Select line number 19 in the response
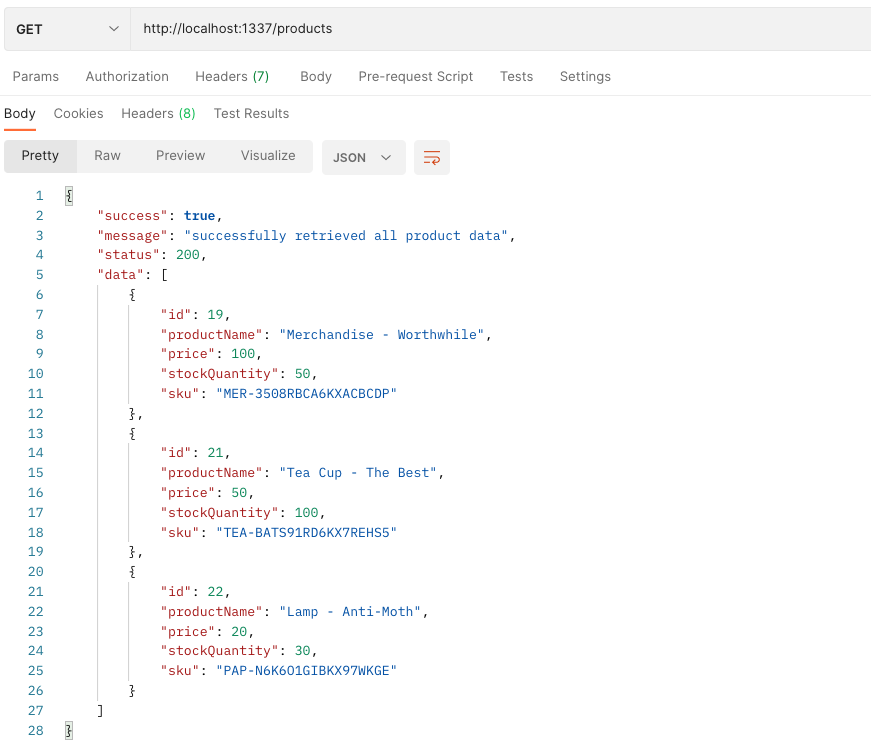Screen dimensions: 871x745 point(35,552)
